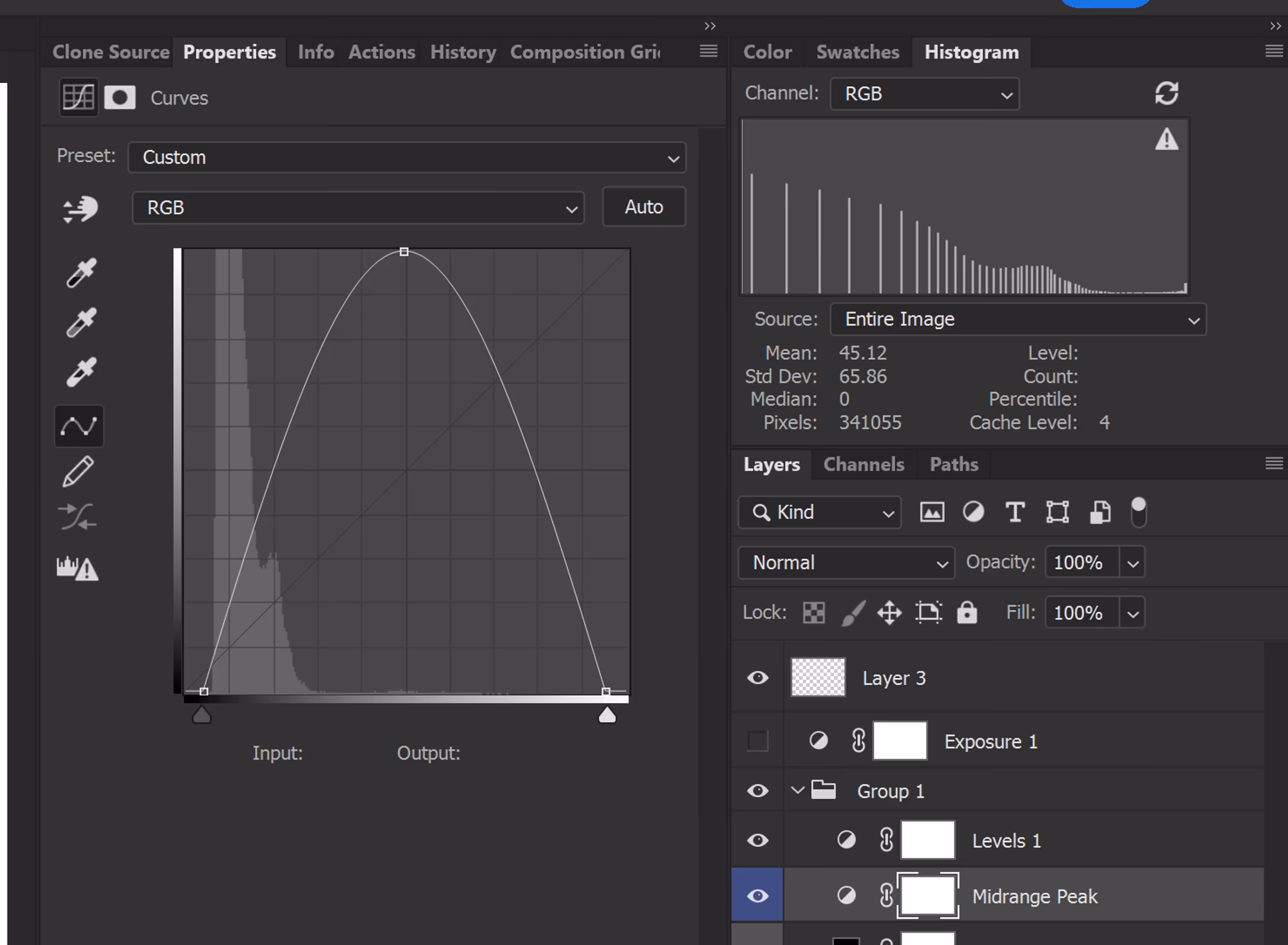Open the layer blend mode Normal dropdown

pos(846,563)
